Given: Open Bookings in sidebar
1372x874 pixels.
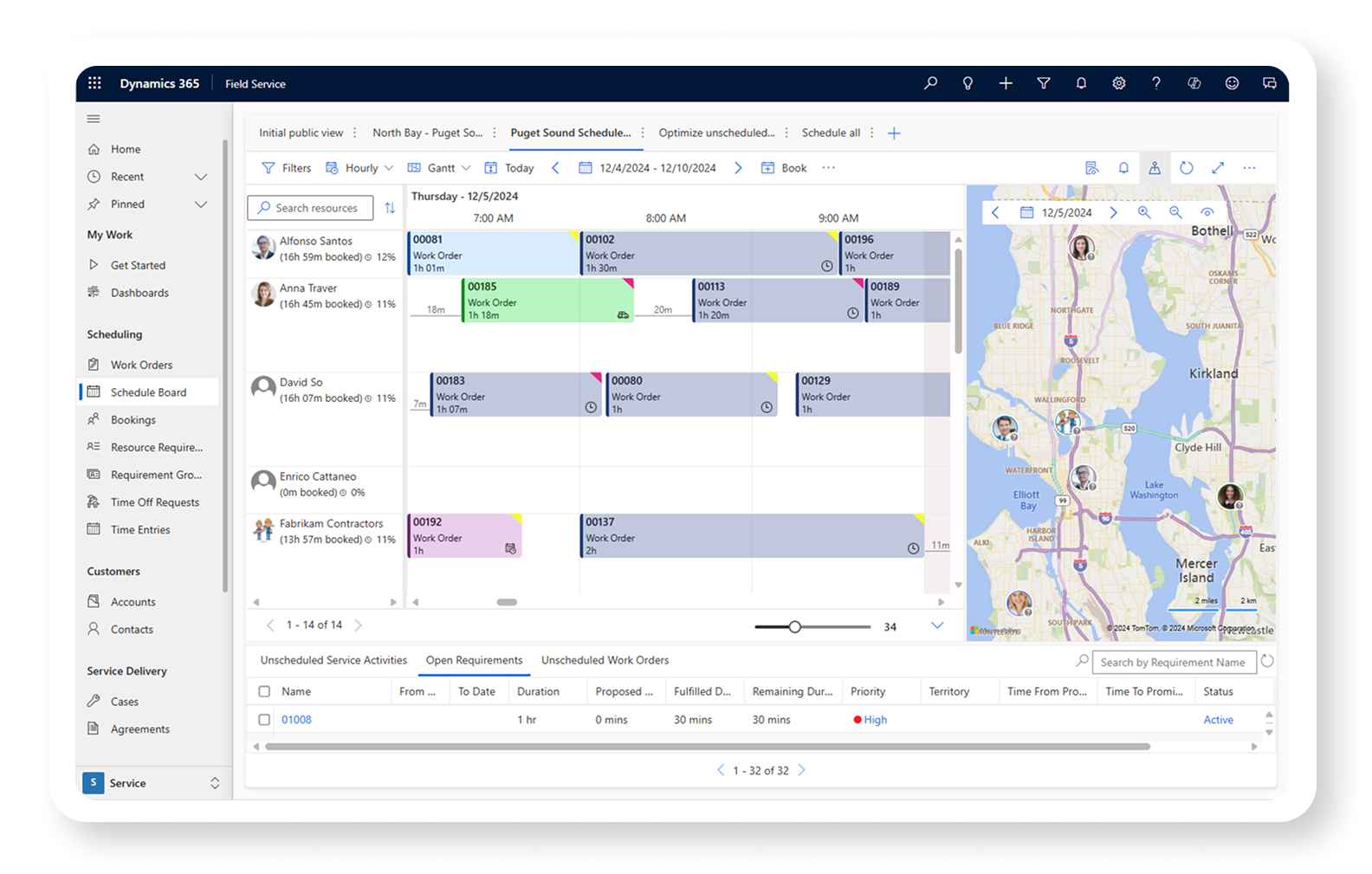Looking at the screenshot, I should (133, 420).
